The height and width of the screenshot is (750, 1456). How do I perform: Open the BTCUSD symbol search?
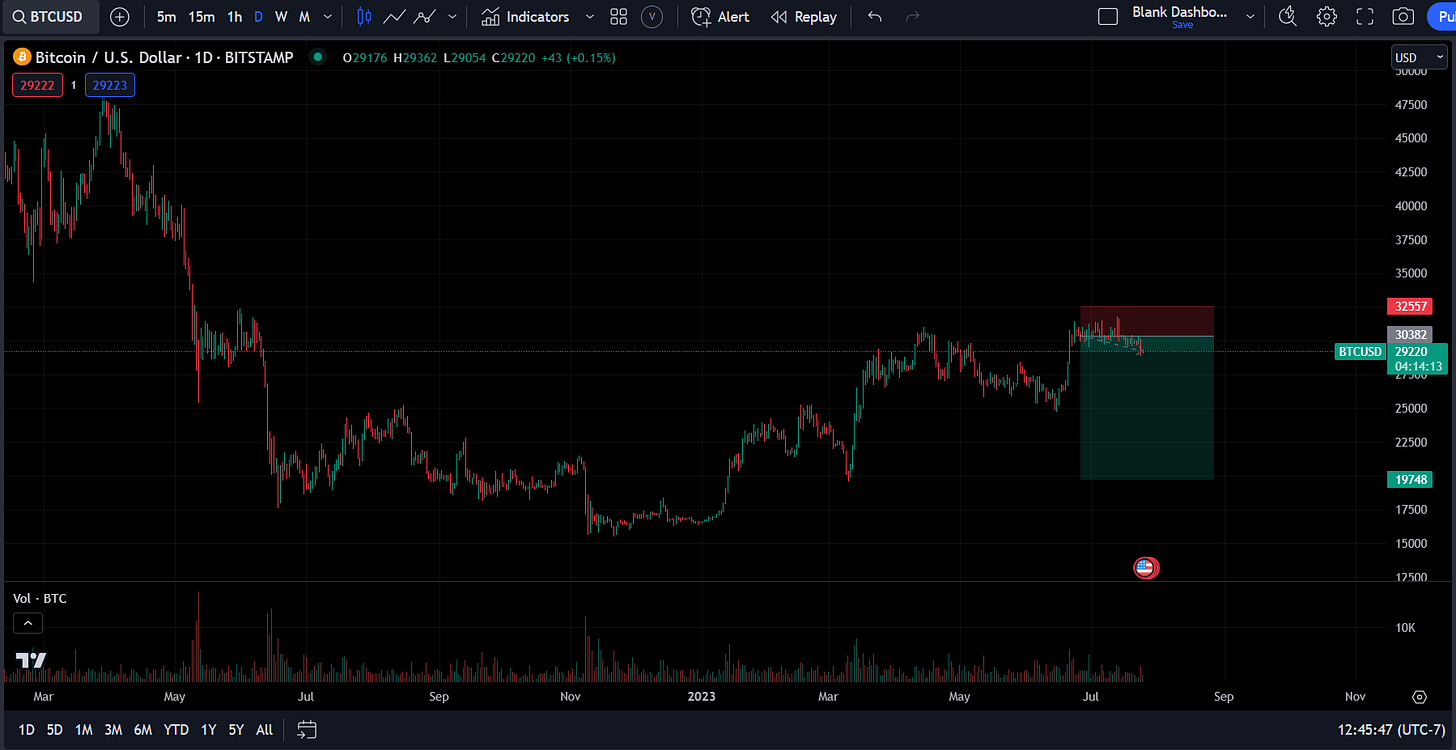(49, 16)
